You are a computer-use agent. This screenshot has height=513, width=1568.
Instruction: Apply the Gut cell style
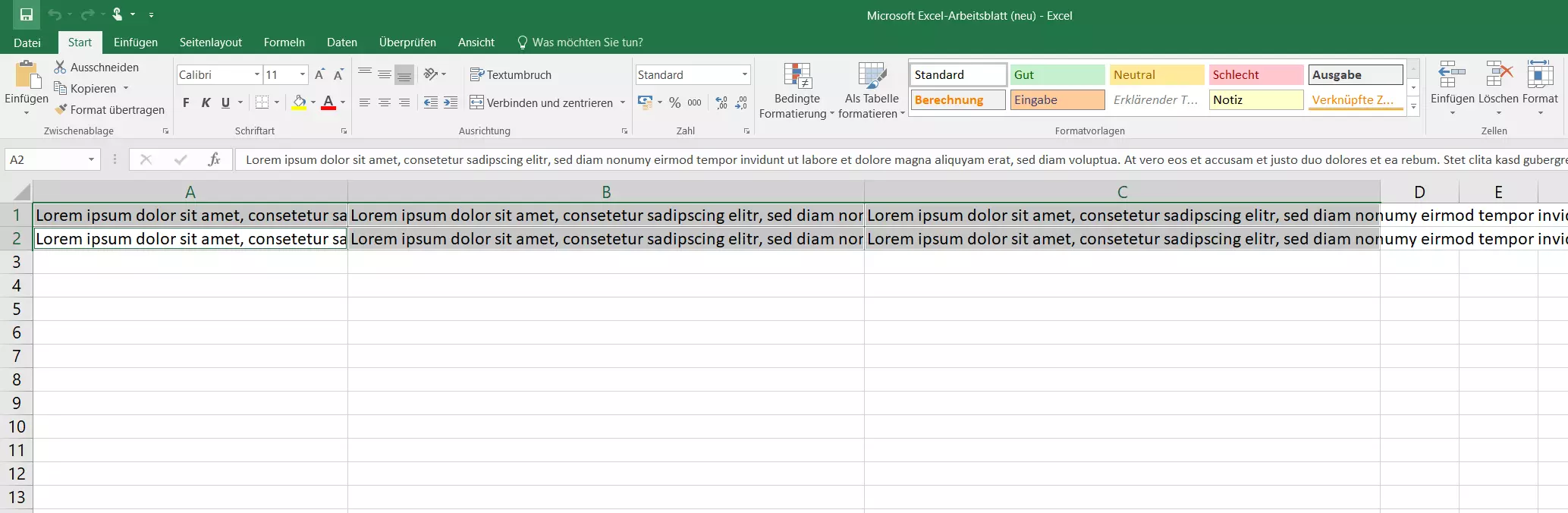click(1057, 74)
